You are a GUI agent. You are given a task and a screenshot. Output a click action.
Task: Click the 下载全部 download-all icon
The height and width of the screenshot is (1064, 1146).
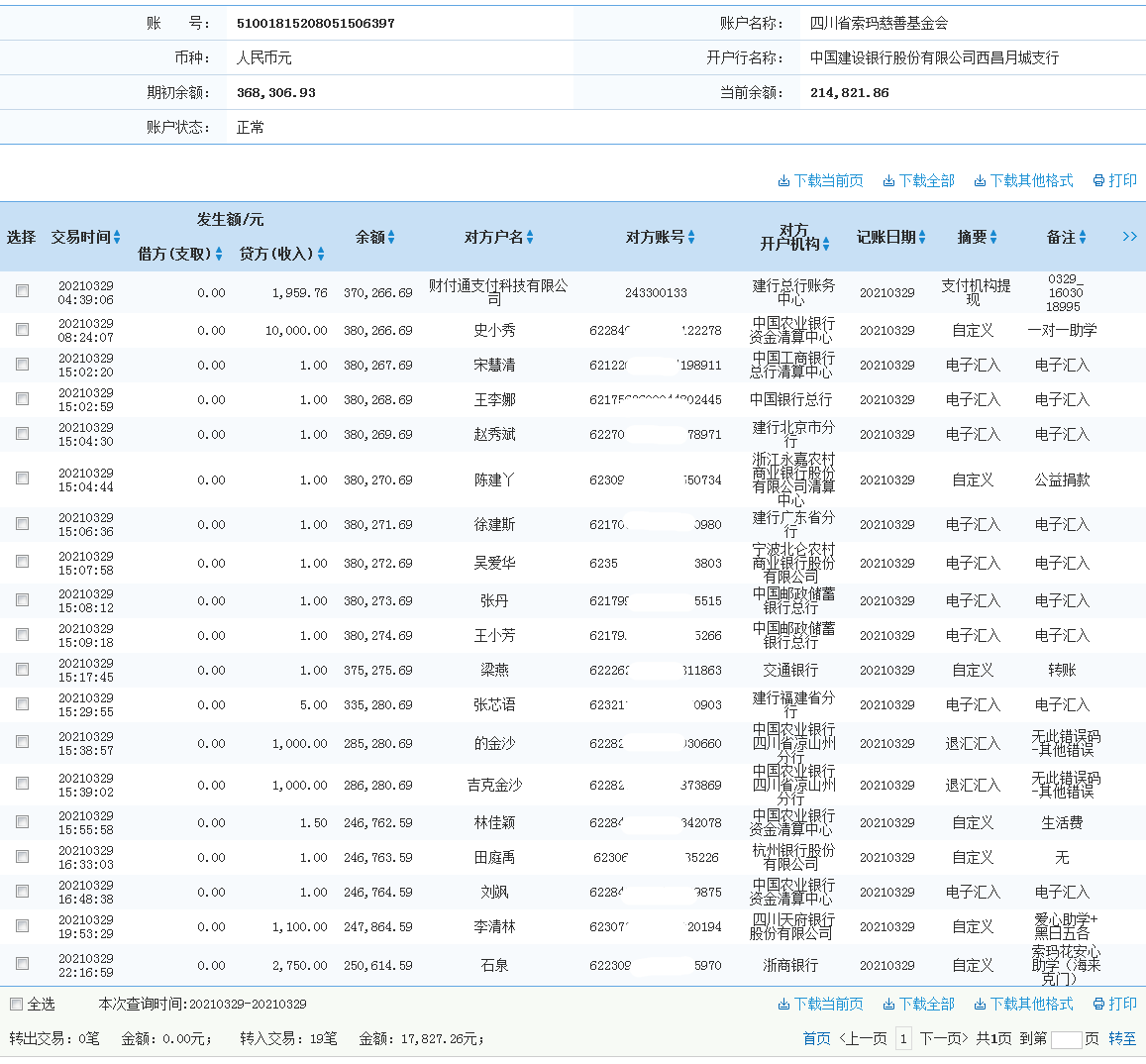tap(887, 181)
